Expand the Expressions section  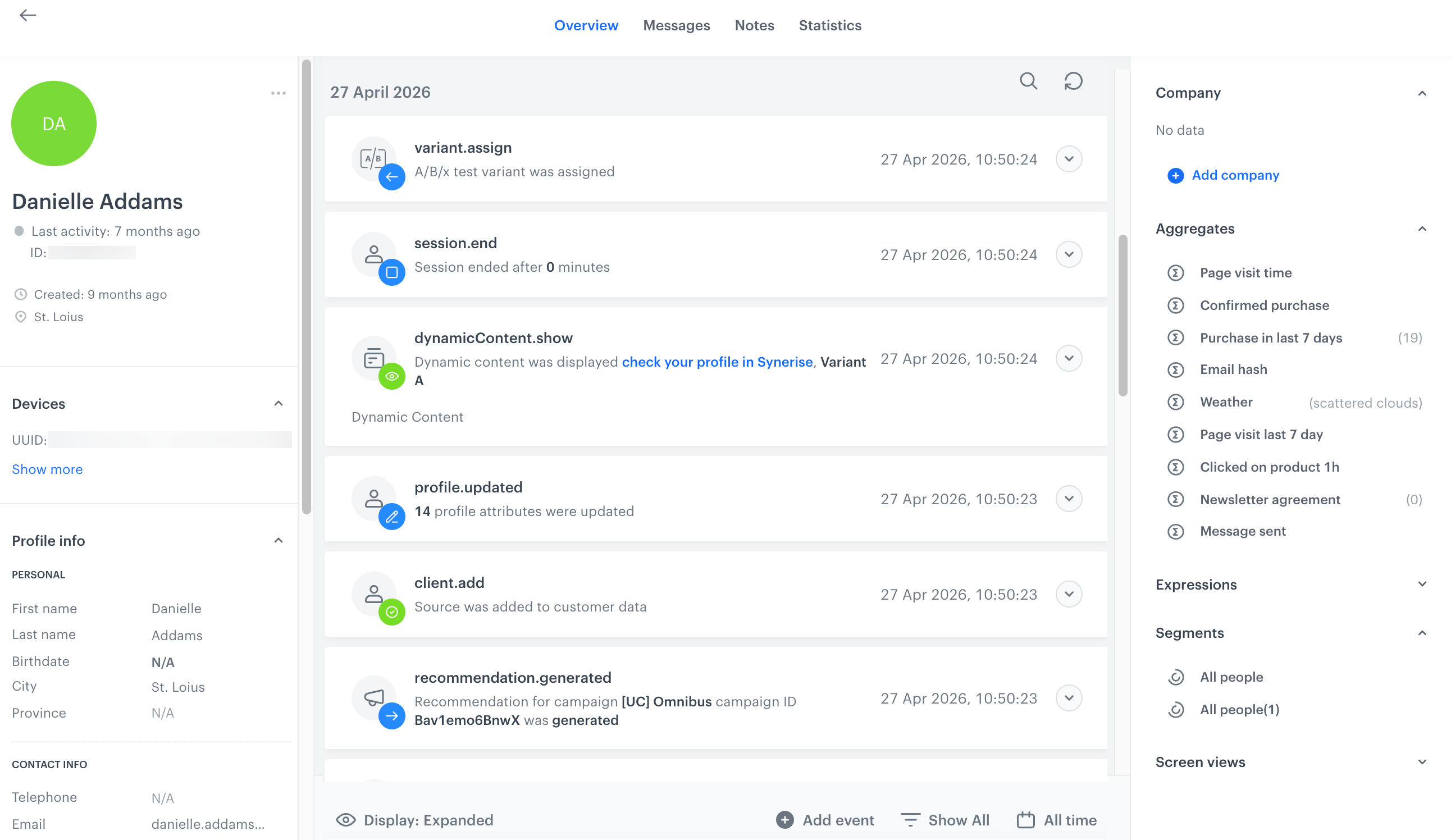tap(1422, 585)
